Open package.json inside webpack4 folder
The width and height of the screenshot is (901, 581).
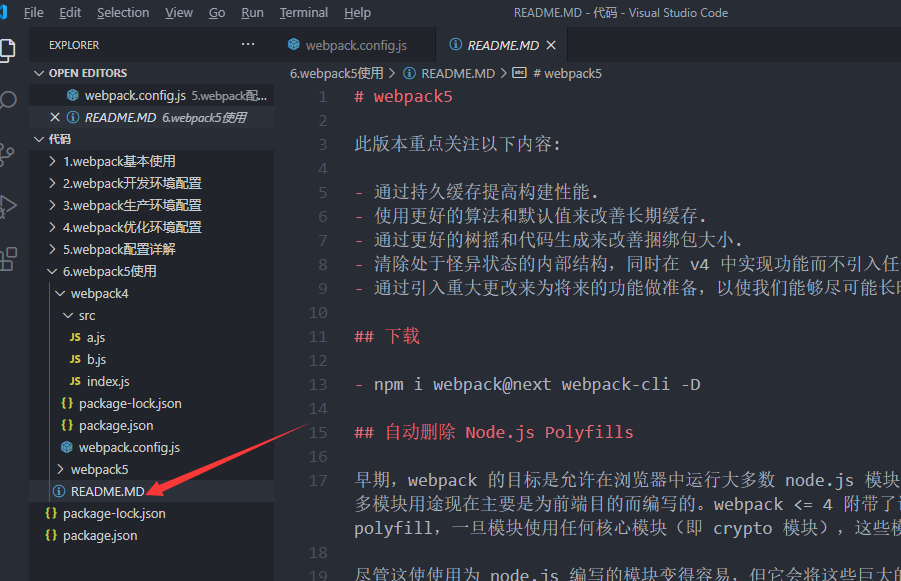click(x=152, y=425)
